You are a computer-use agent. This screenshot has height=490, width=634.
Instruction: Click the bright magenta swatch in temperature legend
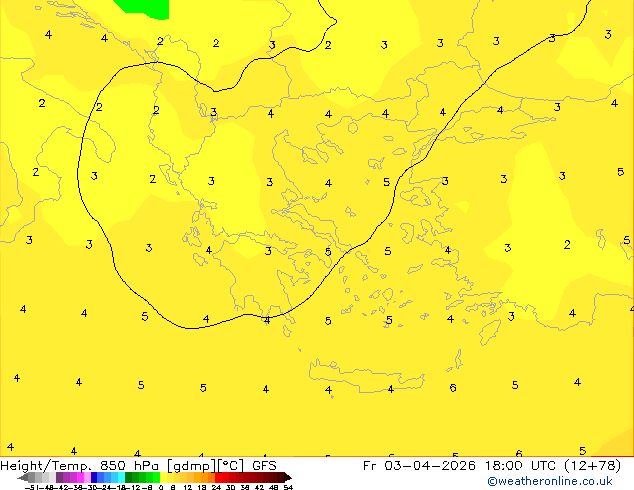(x=80, y=477)
